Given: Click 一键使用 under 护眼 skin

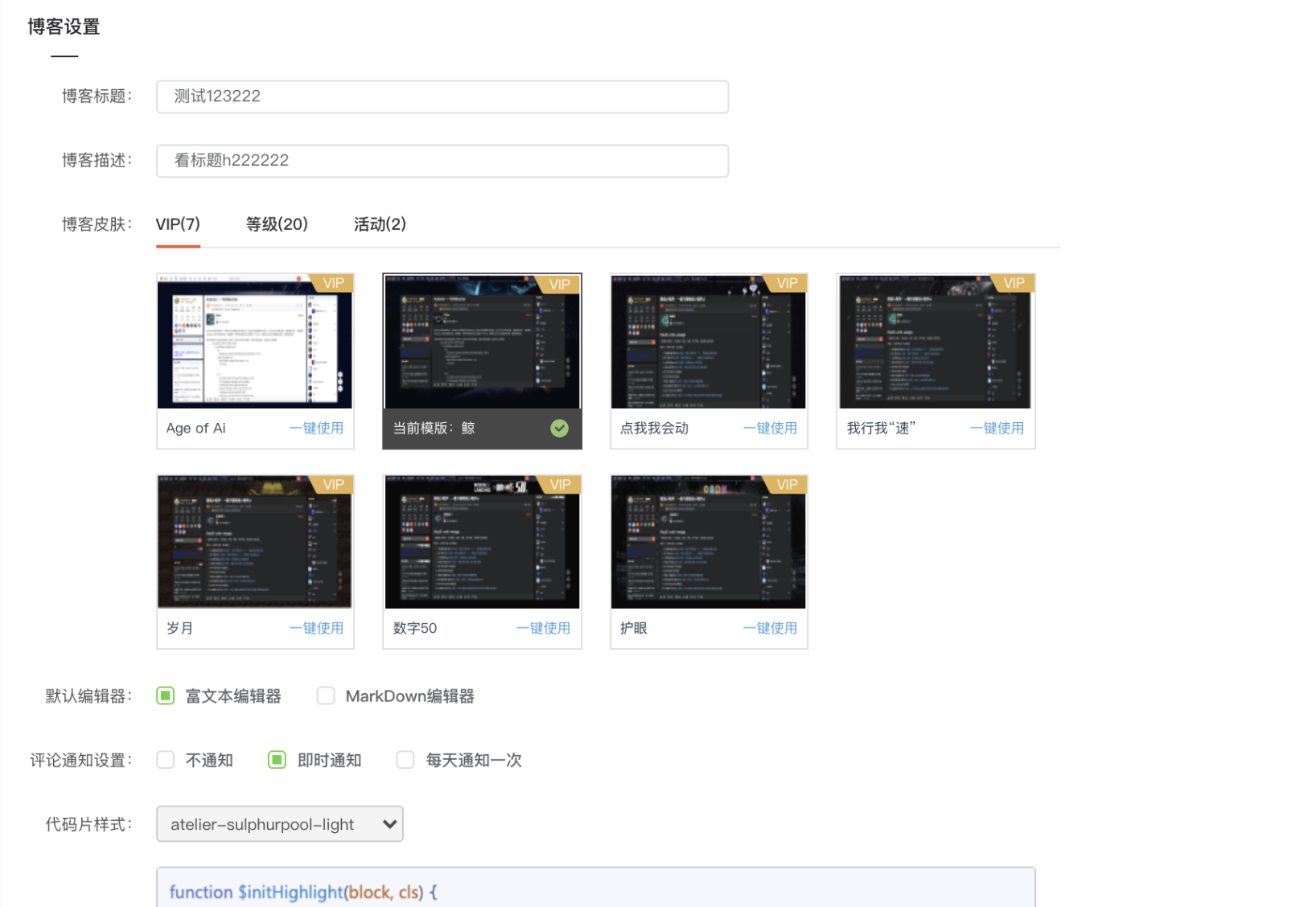Looking at the screenshot, I should (x=770, y=628).
